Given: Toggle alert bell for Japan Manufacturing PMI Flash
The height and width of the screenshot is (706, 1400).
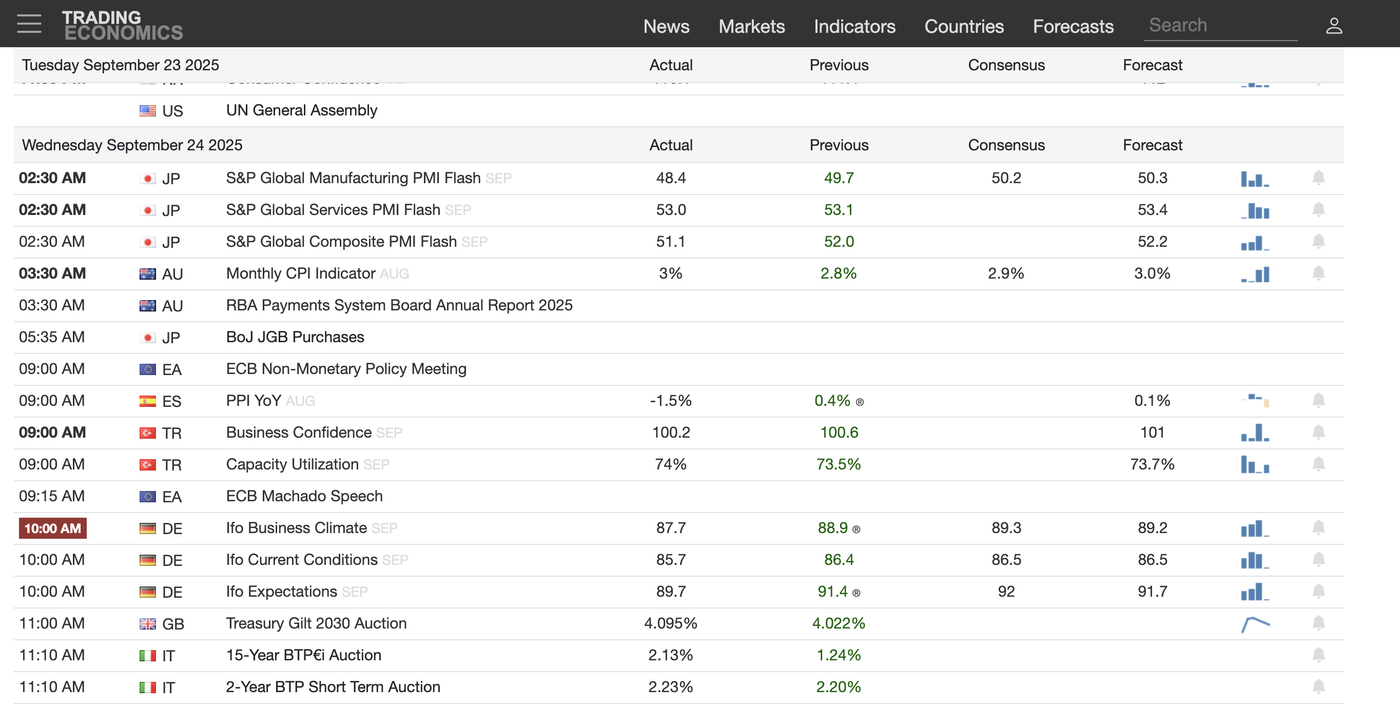Looking at the screenshot, I should 1318,178.
